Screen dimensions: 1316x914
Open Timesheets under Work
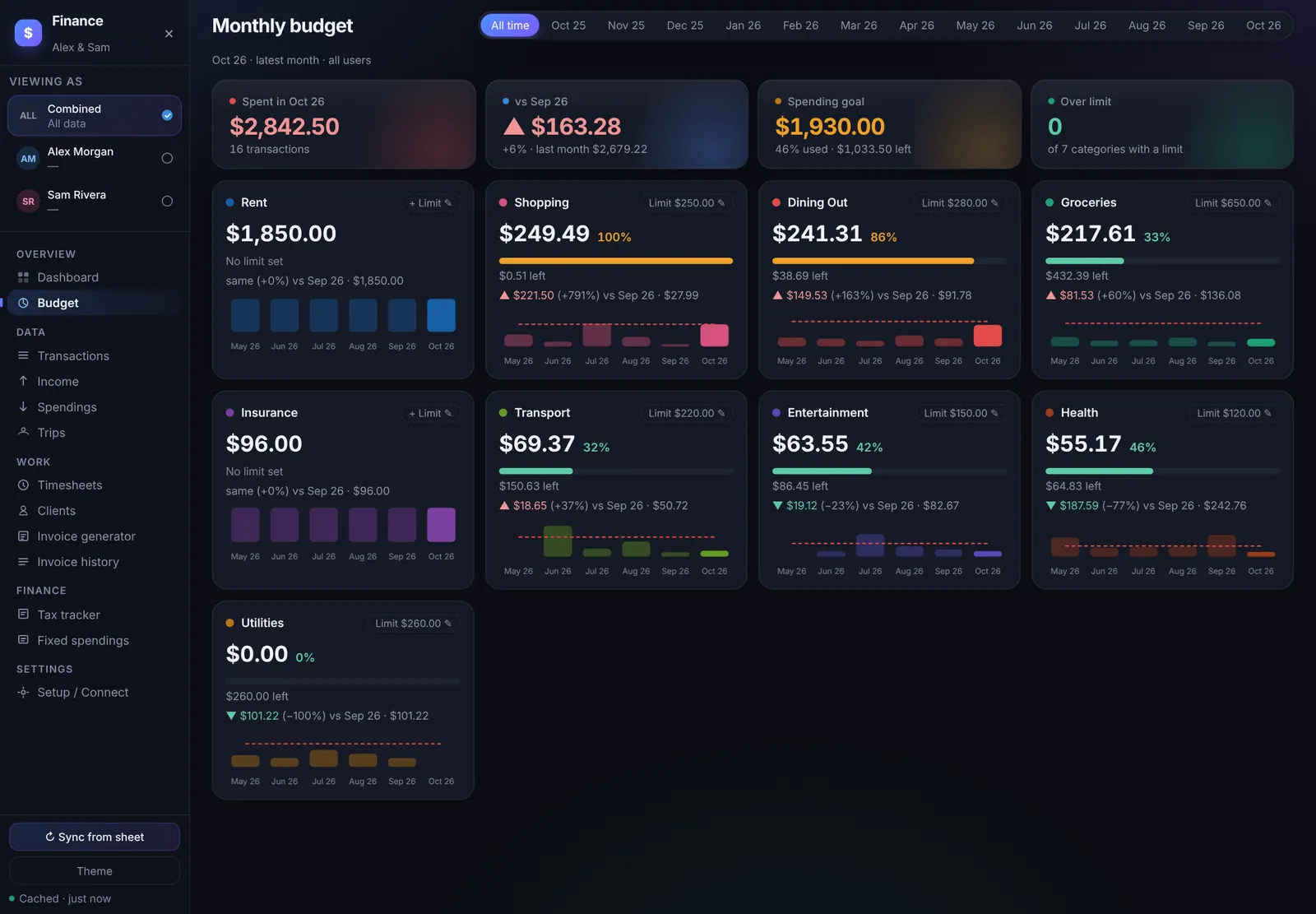95,485
